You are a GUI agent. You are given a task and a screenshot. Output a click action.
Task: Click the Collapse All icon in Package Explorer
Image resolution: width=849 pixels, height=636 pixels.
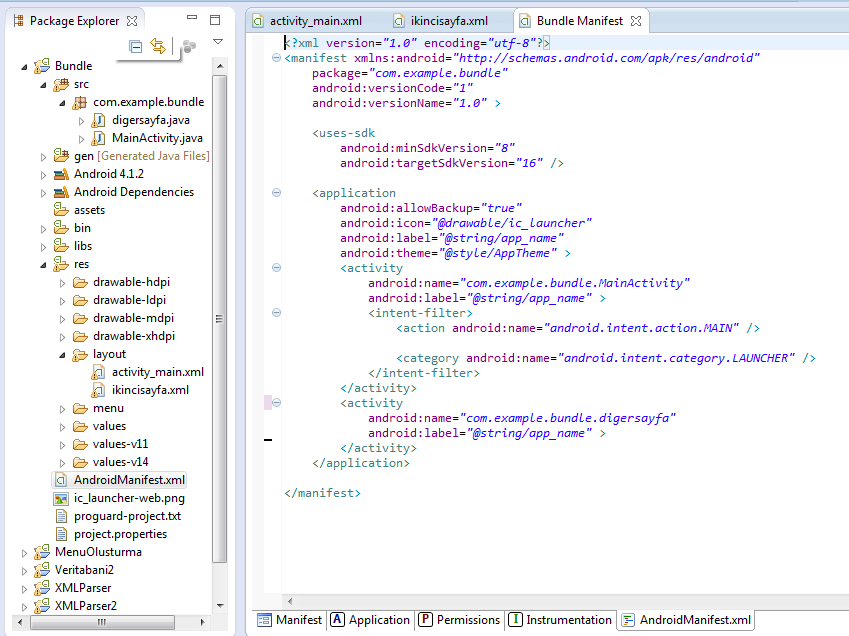pyautogui.click(x=136, y=46)
